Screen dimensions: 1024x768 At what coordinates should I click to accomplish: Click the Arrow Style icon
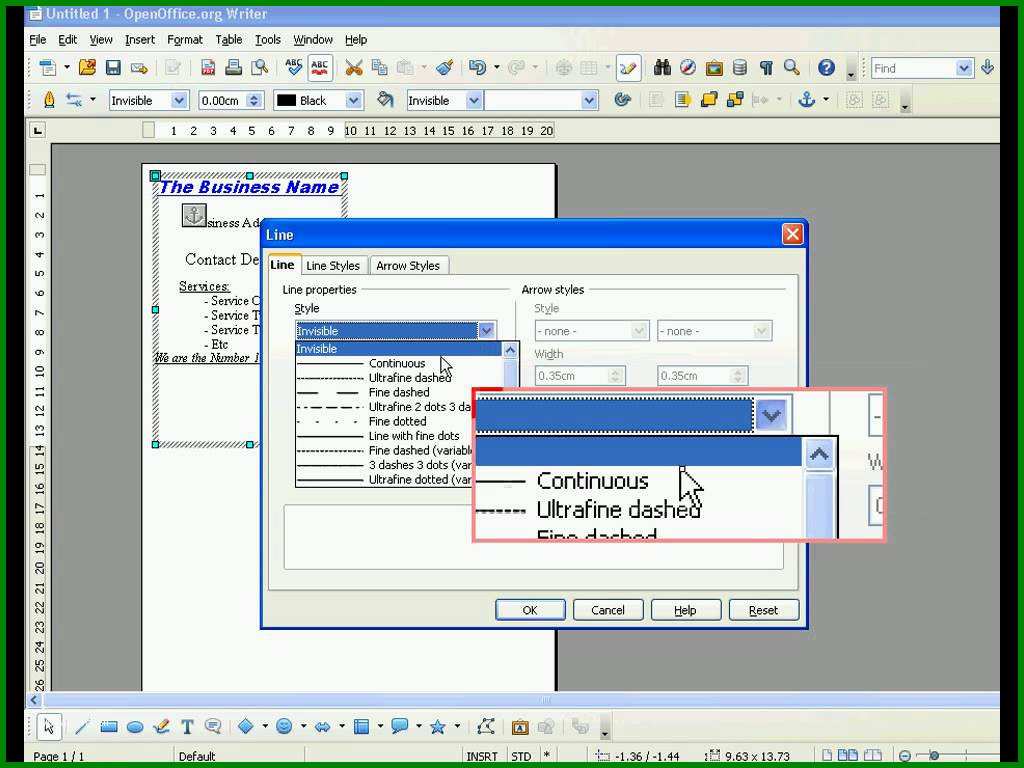tap(74, 100)
